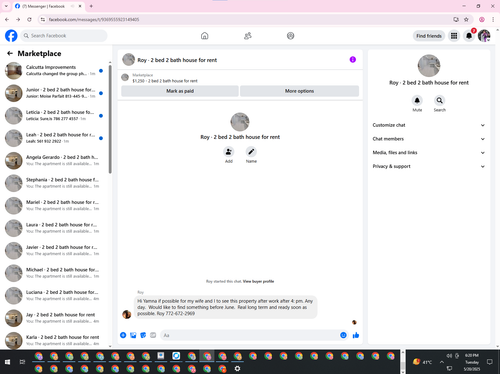This screenshot has width=500, height=374.
Task: Open Karla's conversation
Action: tap(55, 340)
